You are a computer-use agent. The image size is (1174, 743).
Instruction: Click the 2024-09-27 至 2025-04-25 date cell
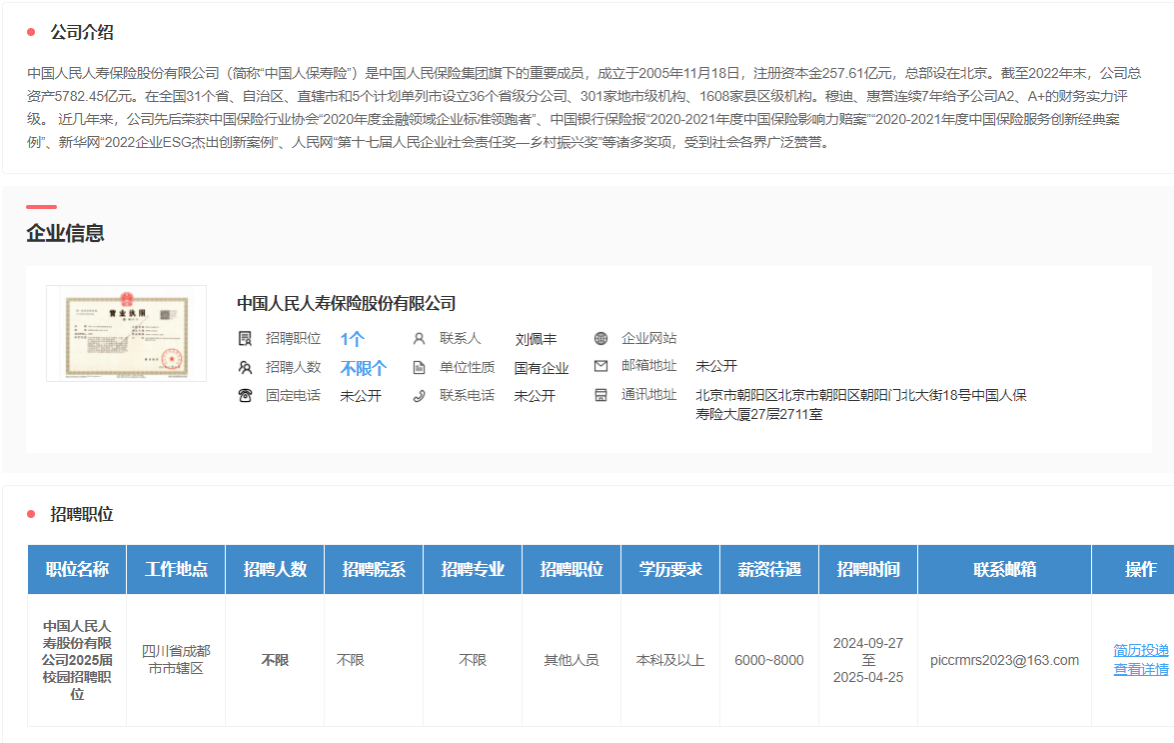tap(868, 660)
